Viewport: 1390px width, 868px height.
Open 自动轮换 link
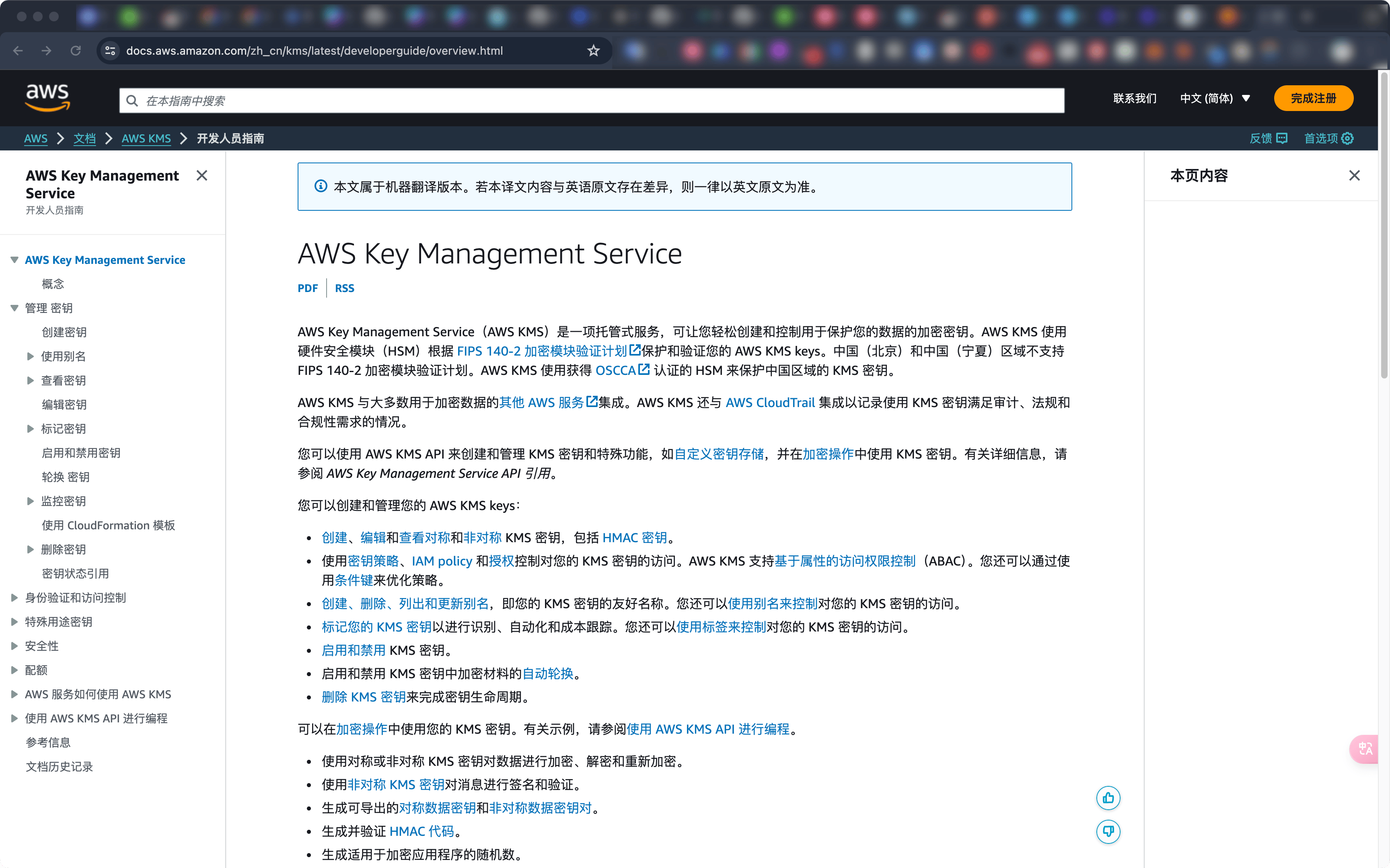547,673
